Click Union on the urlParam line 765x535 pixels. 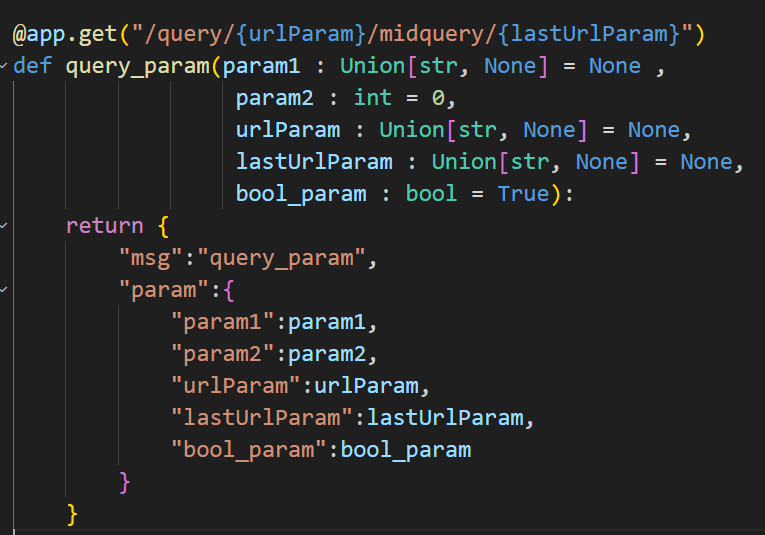pos(412,130)
